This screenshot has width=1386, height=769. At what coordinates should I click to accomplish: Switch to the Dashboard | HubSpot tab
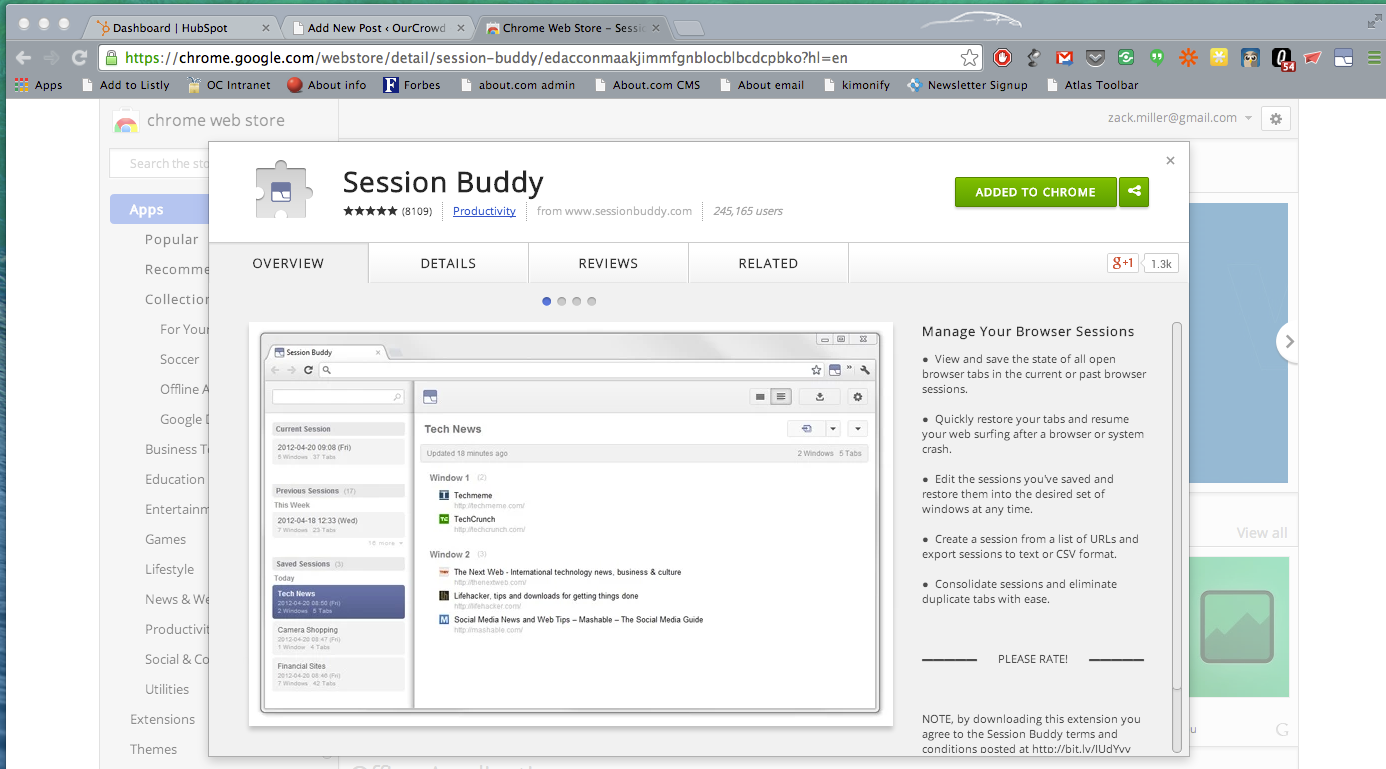tap(182, 28)
